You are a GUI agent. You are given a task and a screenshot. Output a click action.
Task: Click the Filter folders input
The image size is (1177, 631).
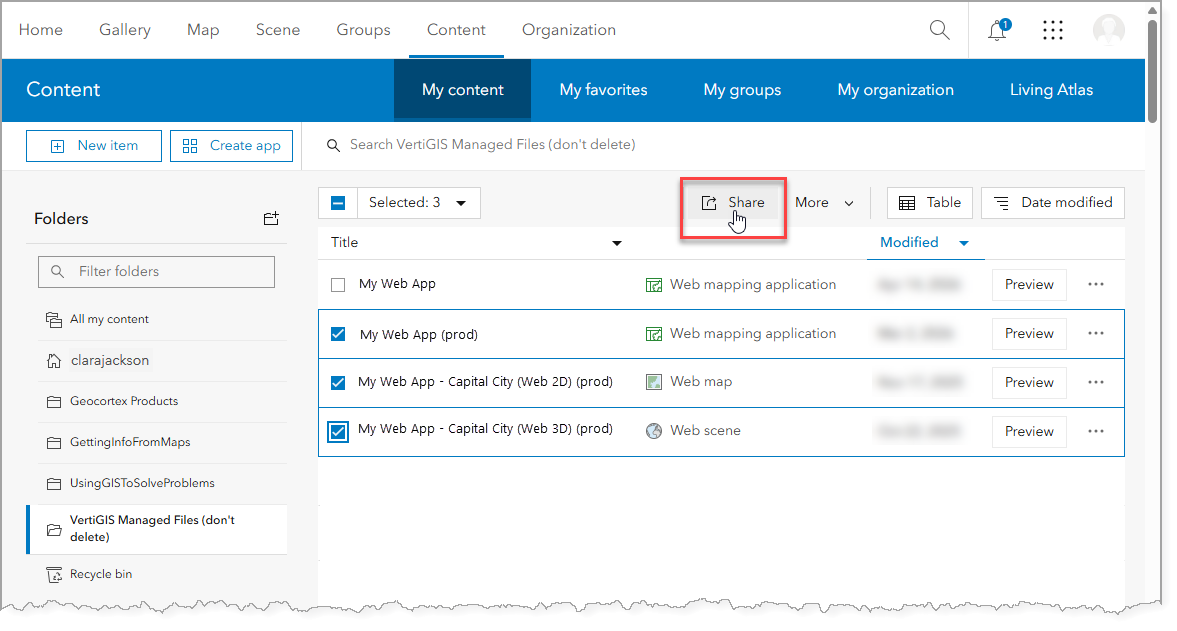[156, 272]
